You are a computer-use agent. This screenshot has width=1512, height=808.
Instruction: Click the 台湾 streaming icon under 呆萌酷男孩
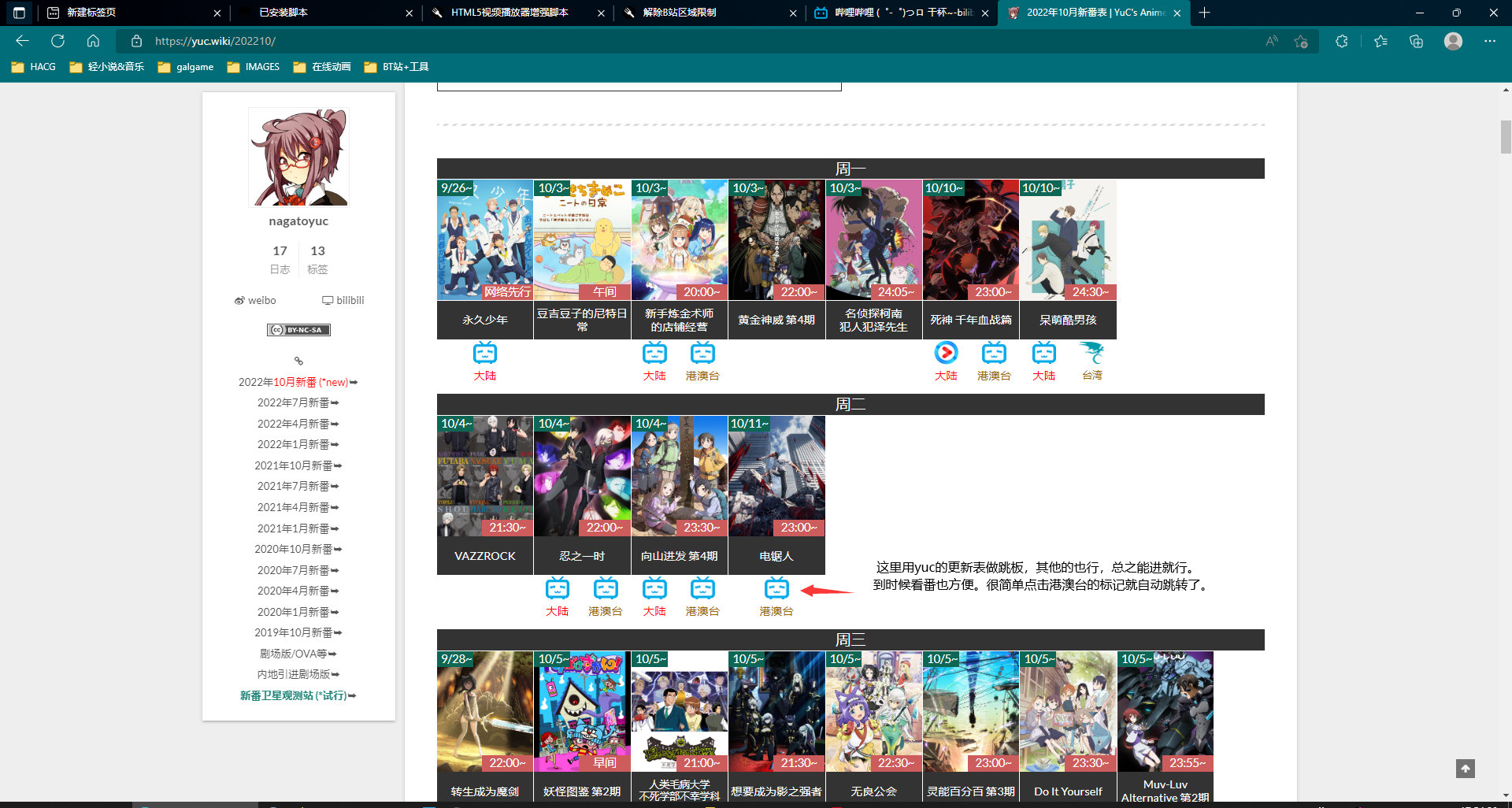point(1091,353)
